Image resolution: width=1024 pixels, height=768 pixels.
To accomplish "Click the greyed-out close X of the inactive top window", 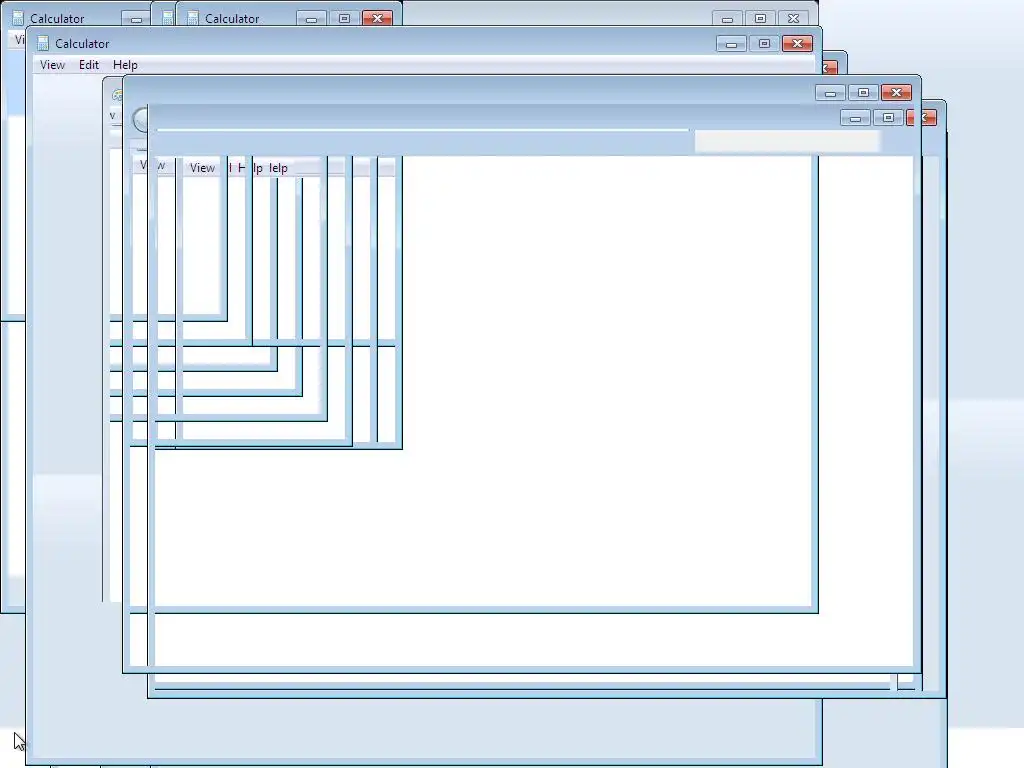I will [x=793, y=18].
